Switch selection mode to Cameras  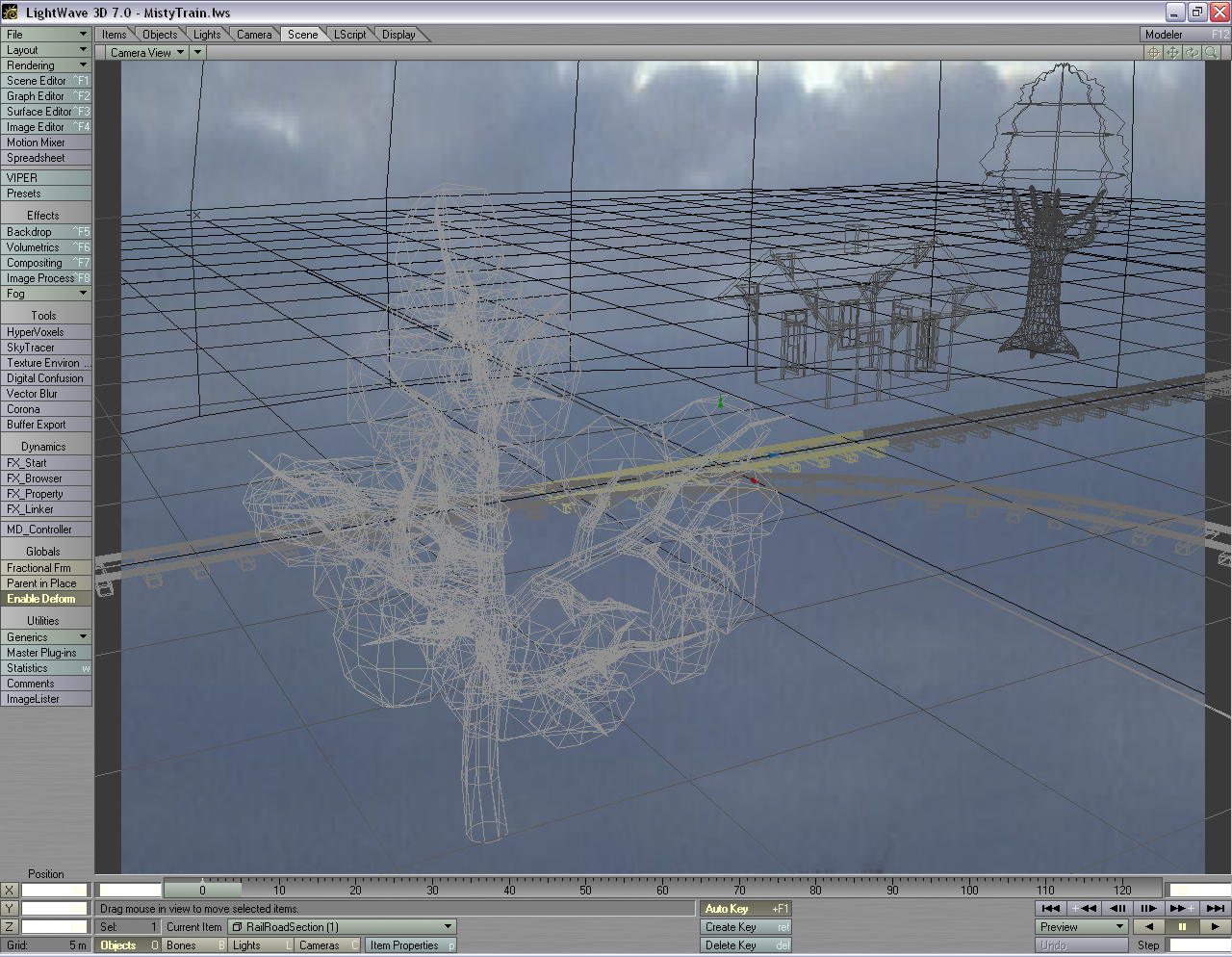tap(327, 945)
